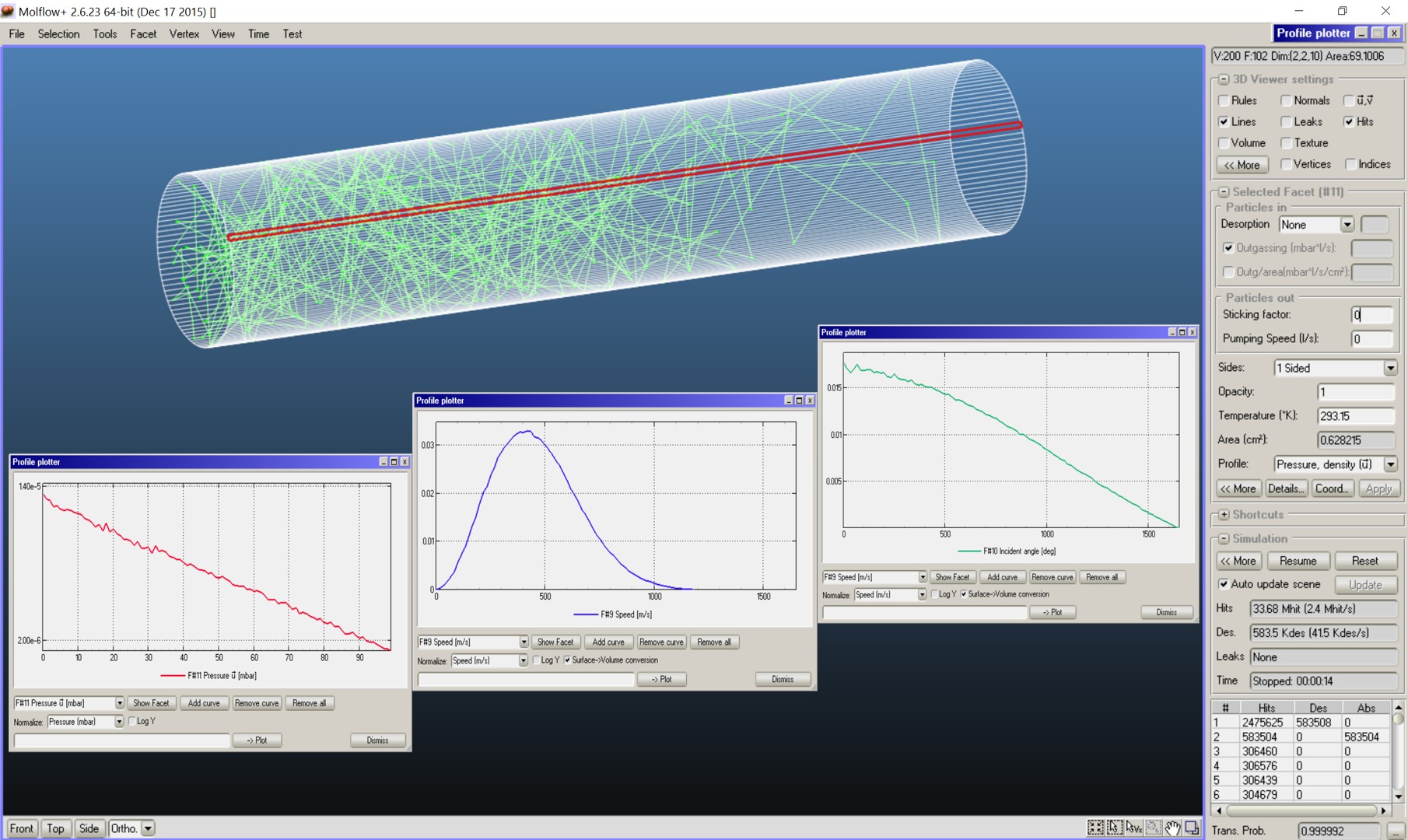Select the pan hand tool icon
This screenshot has height=840, width=1408.
[1172, 828]
